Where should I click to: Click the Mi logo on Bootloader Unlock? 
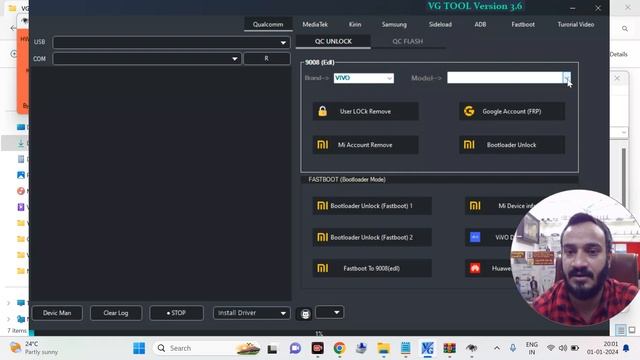coord(469,144)
